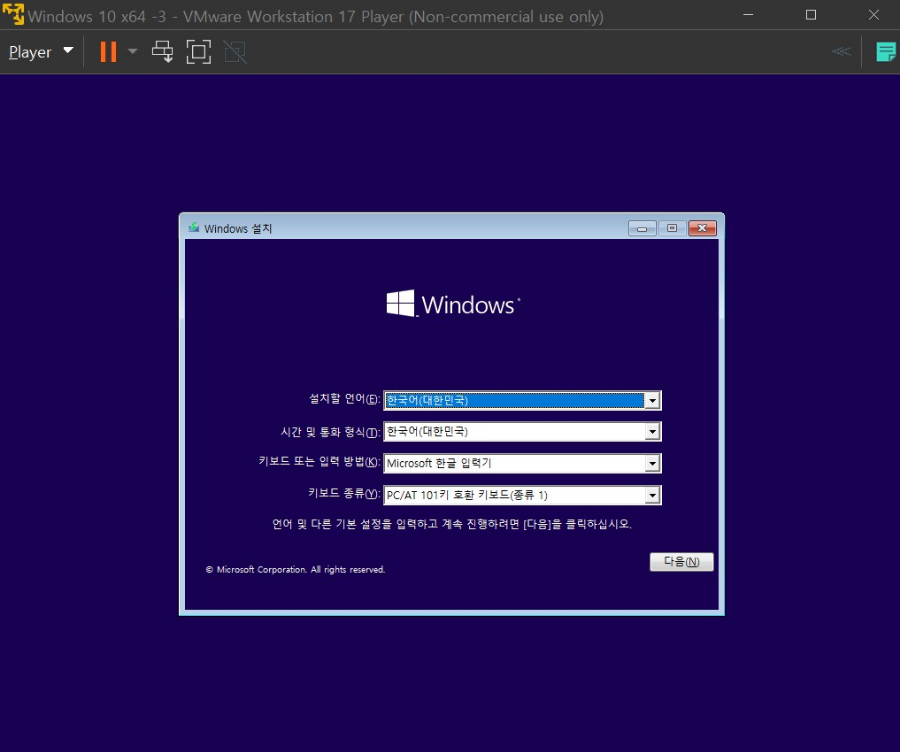Minimize the VMware Player window
This screenshot has width=900, height=752.
point(748,14)
